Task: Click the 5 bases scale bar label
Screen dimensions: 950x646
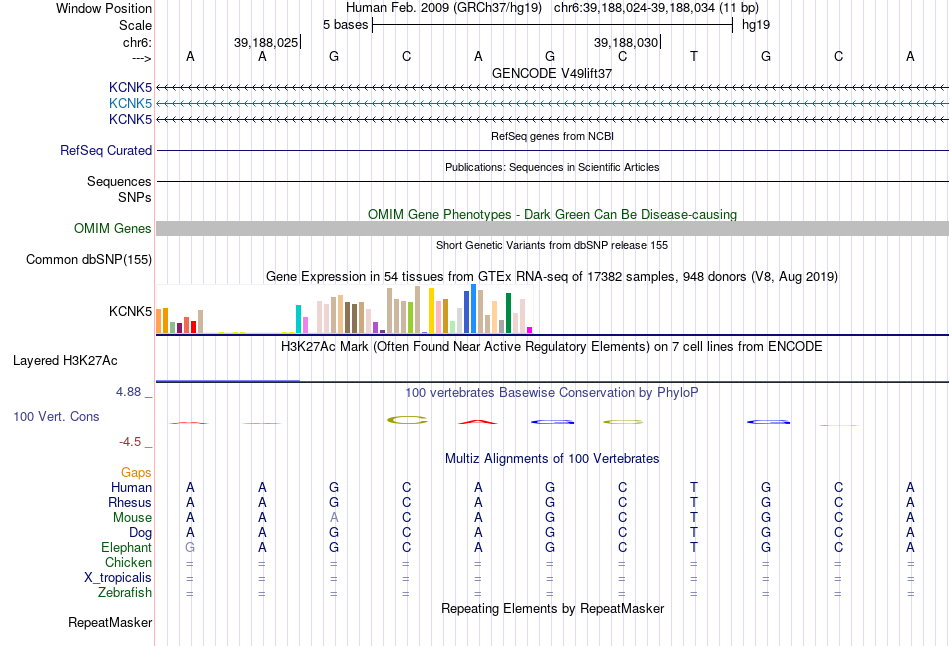Action: coord(345,25)
